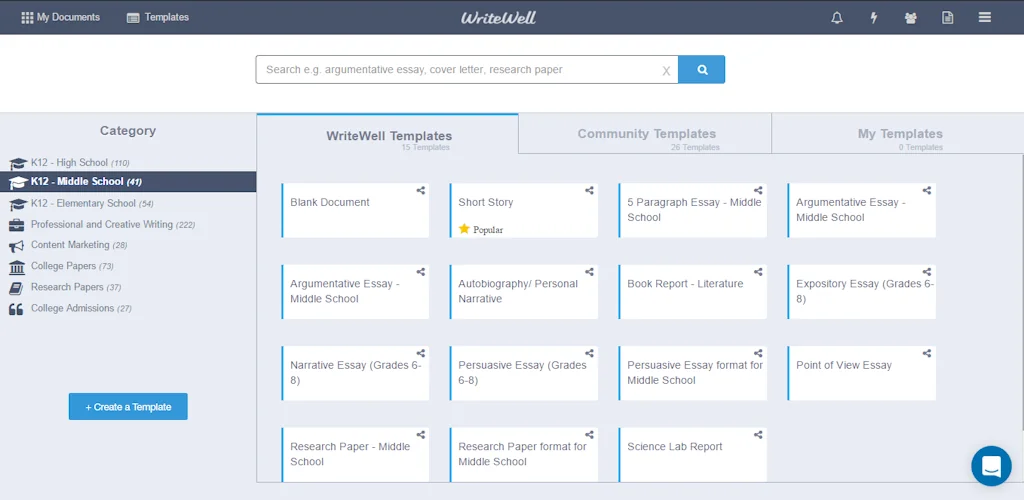
Task: Open Research Paper format for Middle School
Action: click(524, 454)
